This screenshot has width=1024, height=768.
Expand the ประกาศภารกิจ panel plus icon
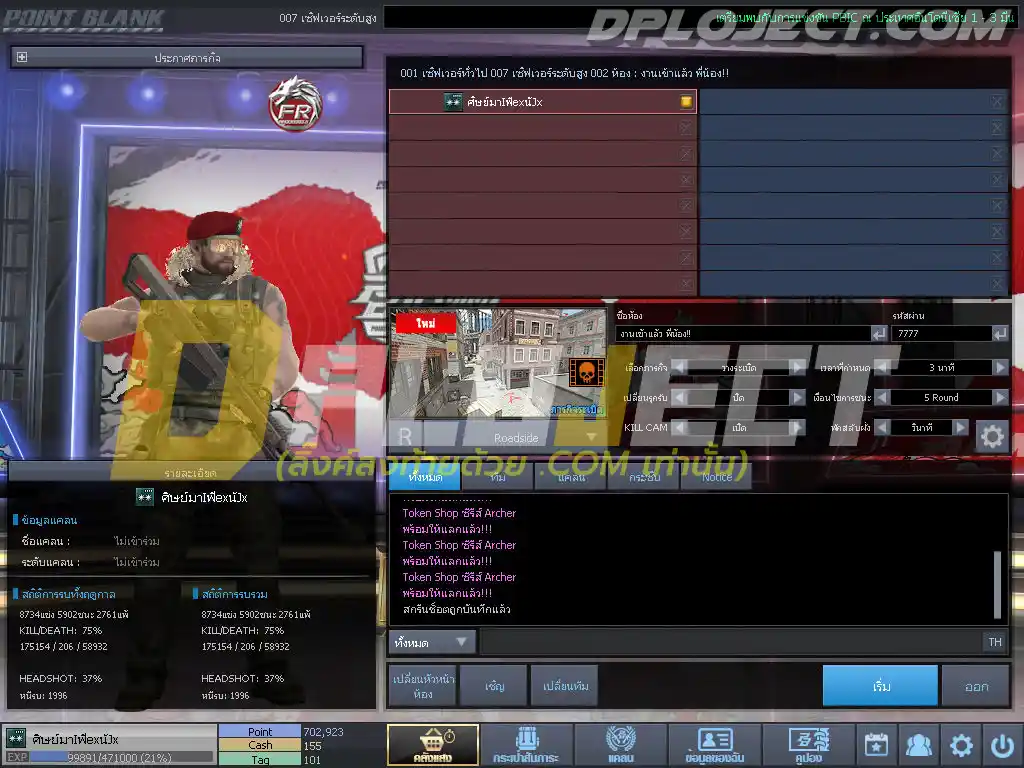22,57
